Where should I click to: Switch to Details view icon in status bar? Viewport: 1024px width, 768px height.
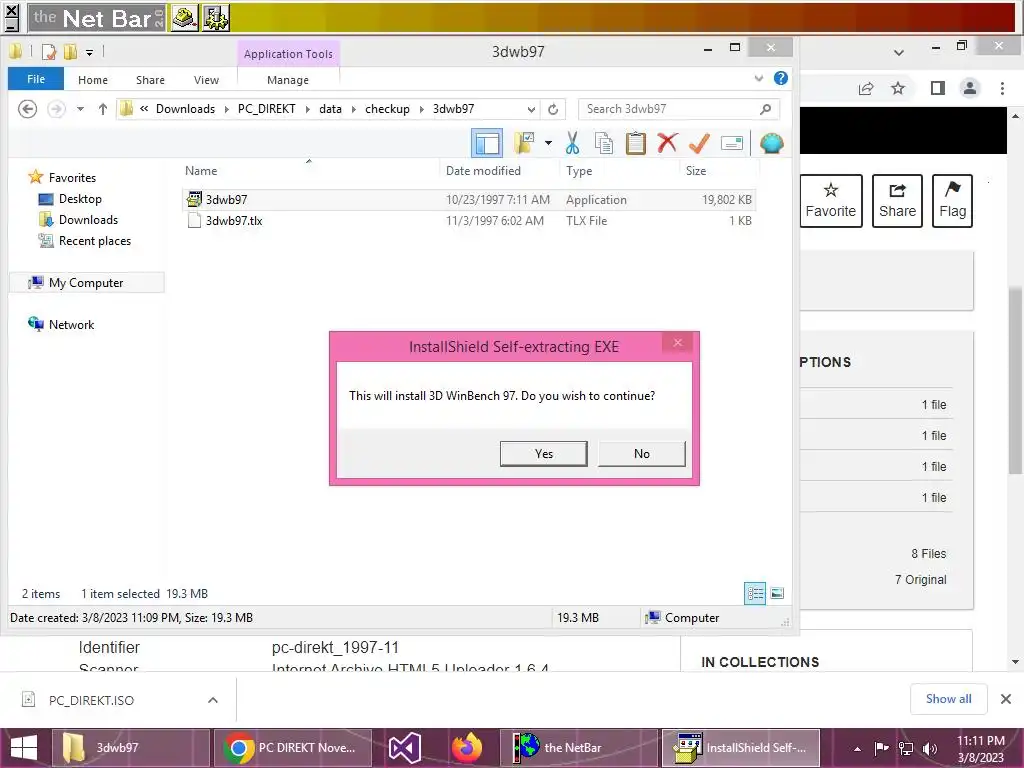(755, 593)
